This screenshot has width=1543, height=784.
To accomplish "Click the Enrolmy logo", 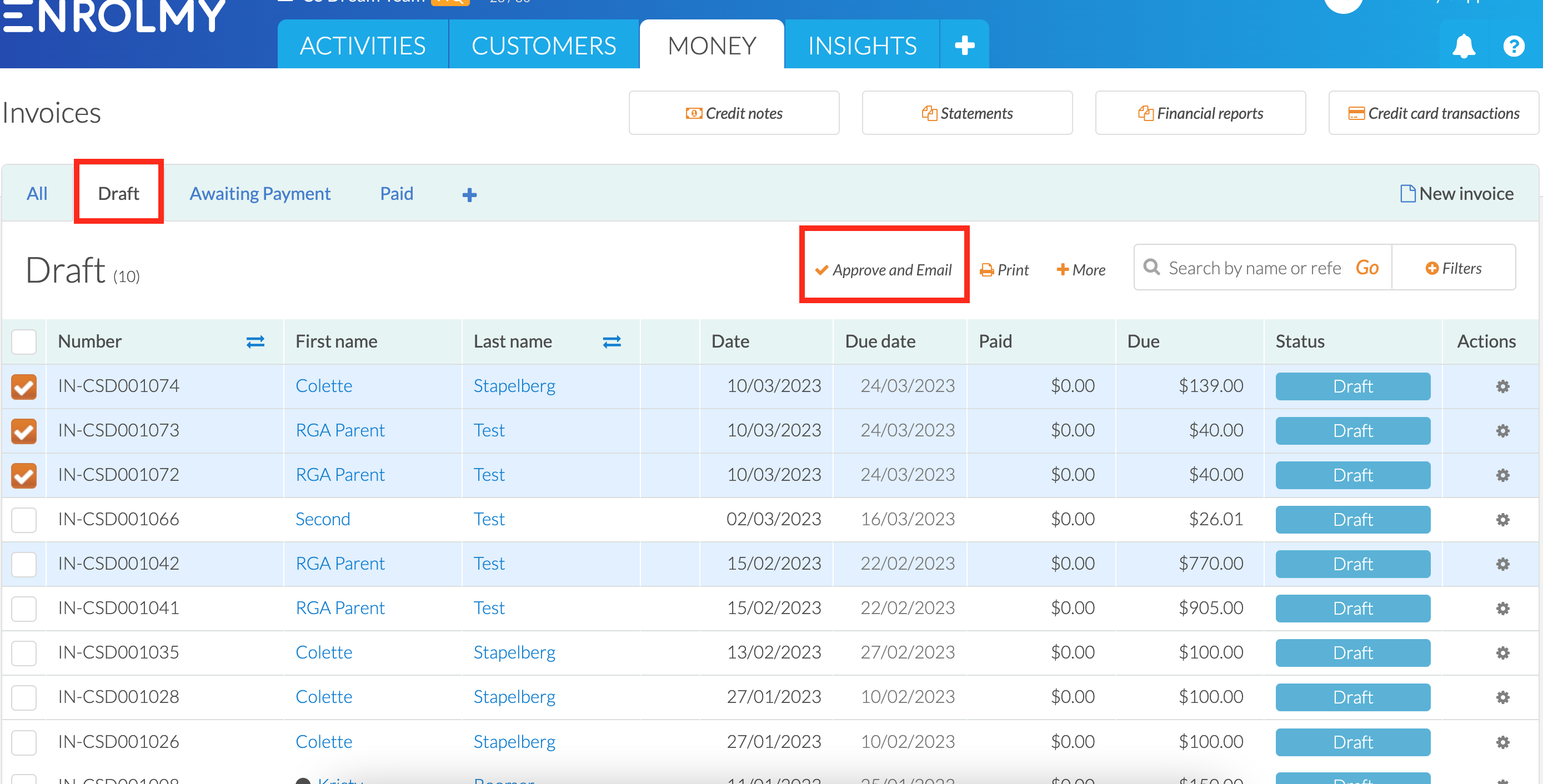I will (x=114, y=16).
